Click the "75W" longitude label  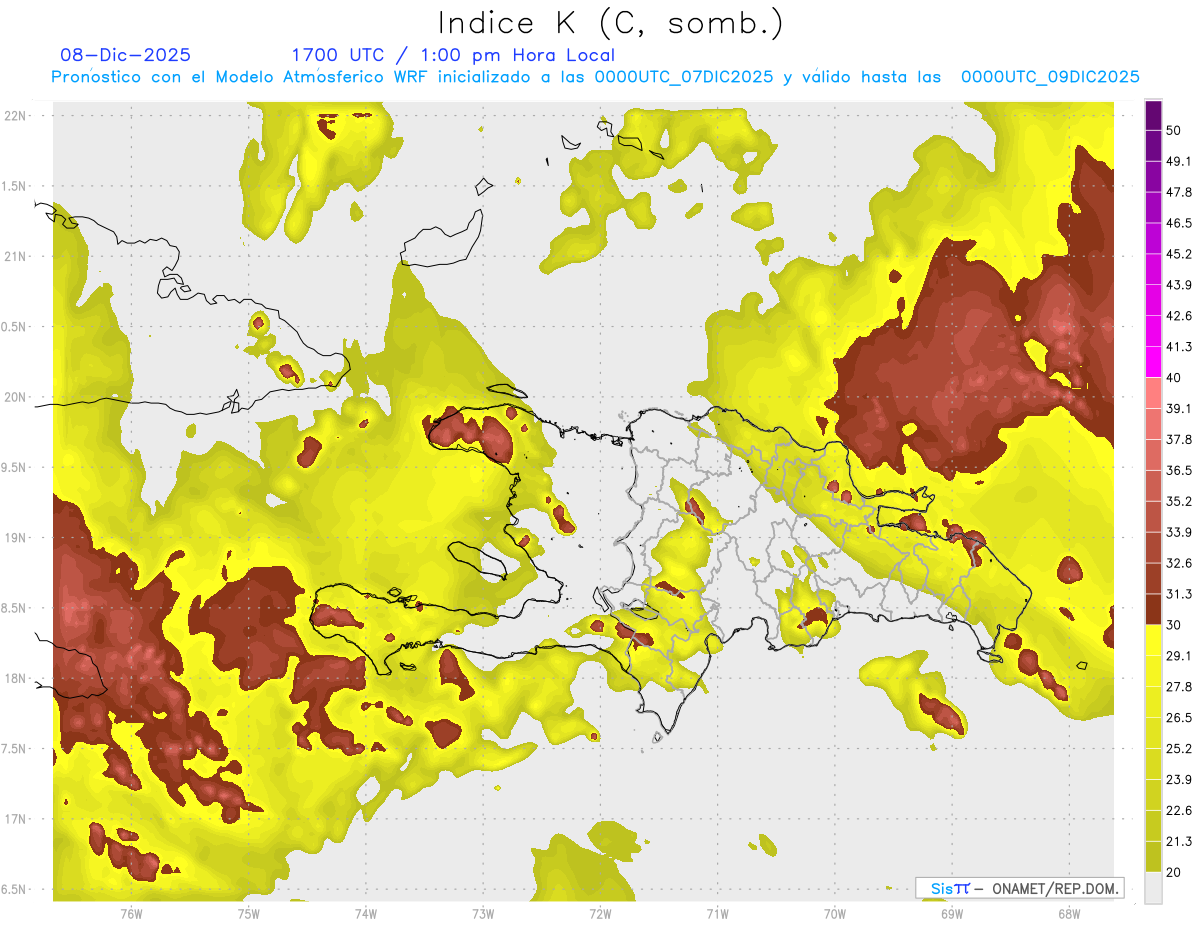pyautogui.click(x=249, y=913)
